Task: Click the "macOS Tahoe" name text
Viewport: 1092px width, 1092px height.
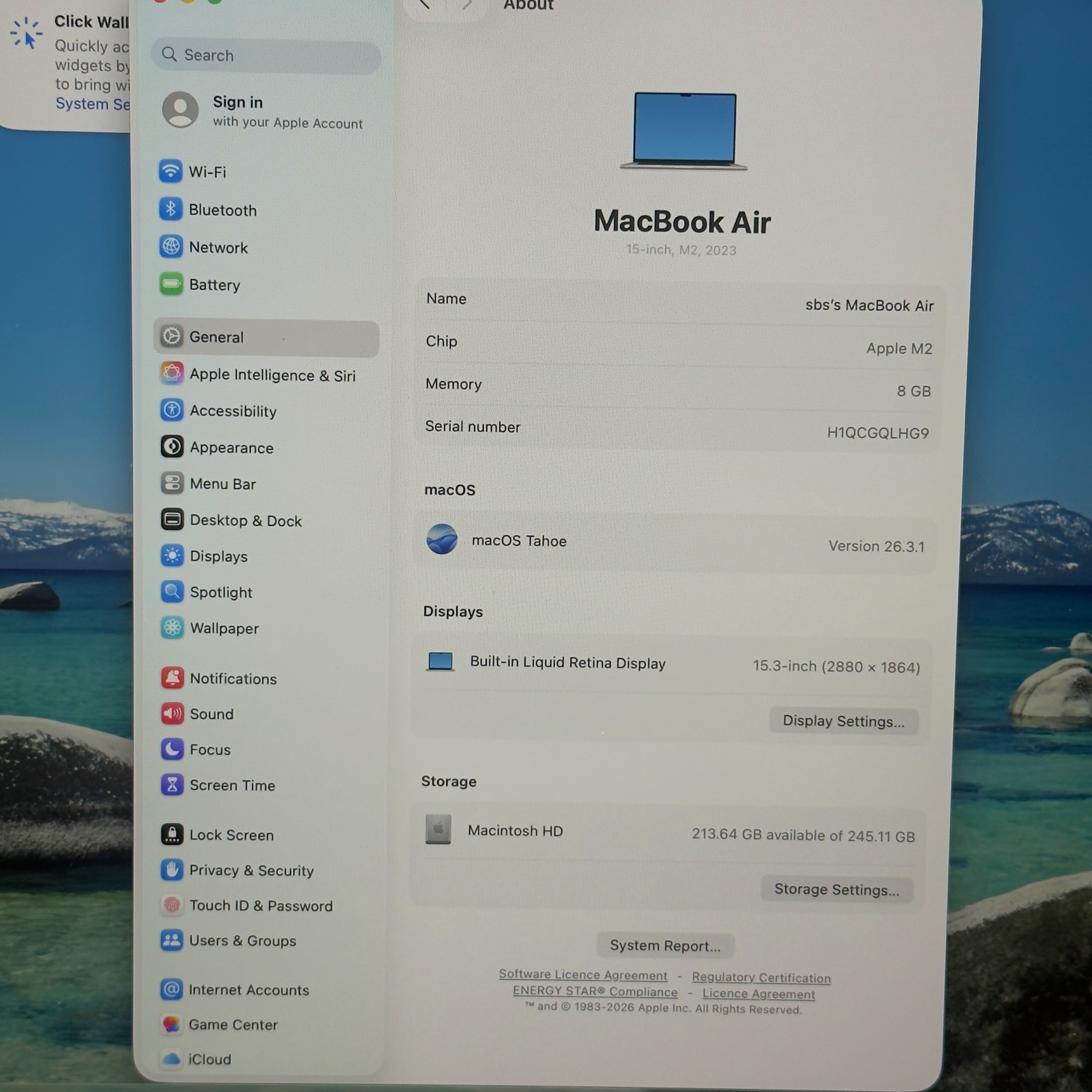Action: 519,541
